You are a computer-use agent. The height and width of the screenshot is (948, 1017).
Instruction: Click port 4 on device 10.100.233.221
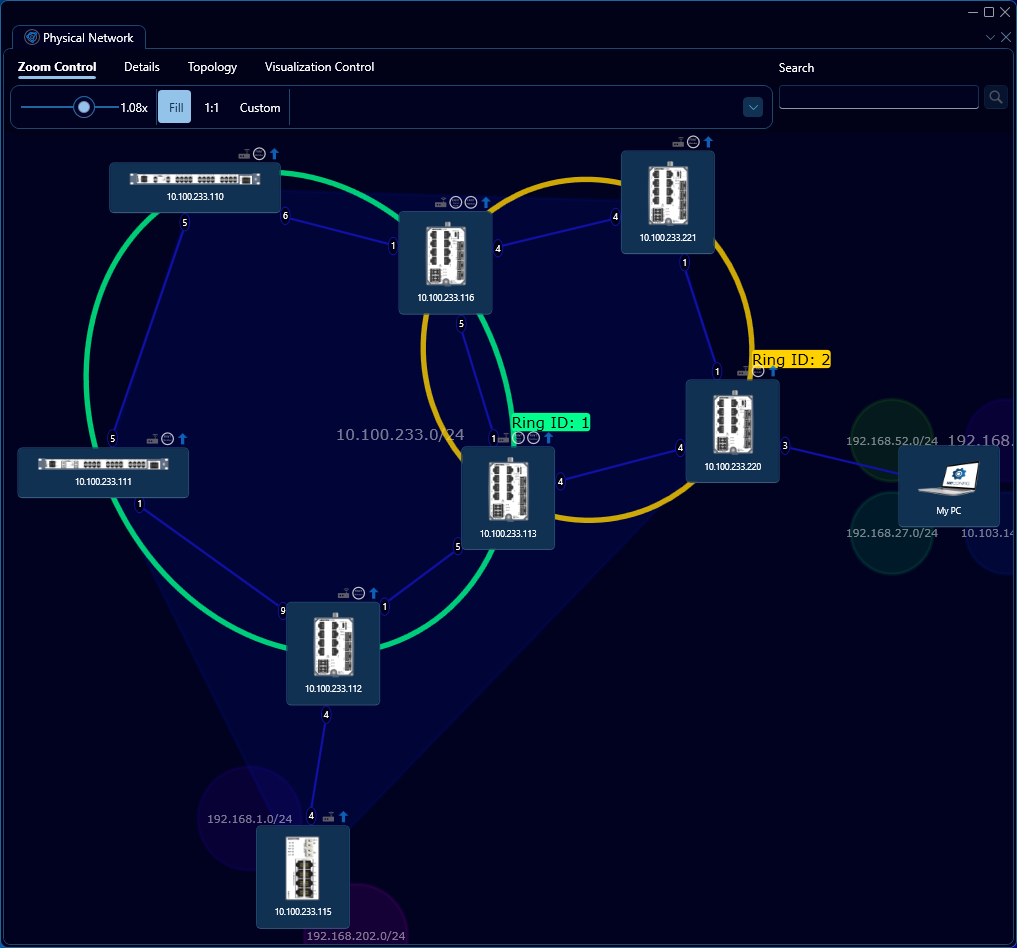[x=616, y=217]
